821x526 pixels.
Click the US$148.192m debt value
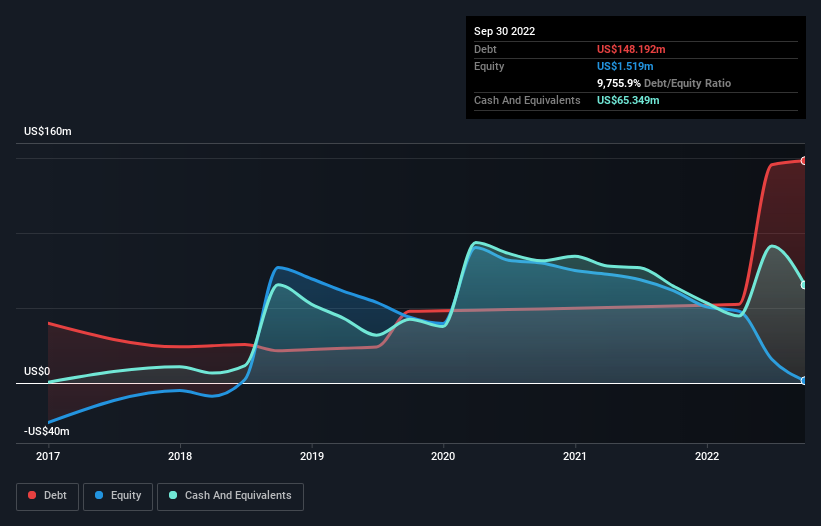click(631, 49)
